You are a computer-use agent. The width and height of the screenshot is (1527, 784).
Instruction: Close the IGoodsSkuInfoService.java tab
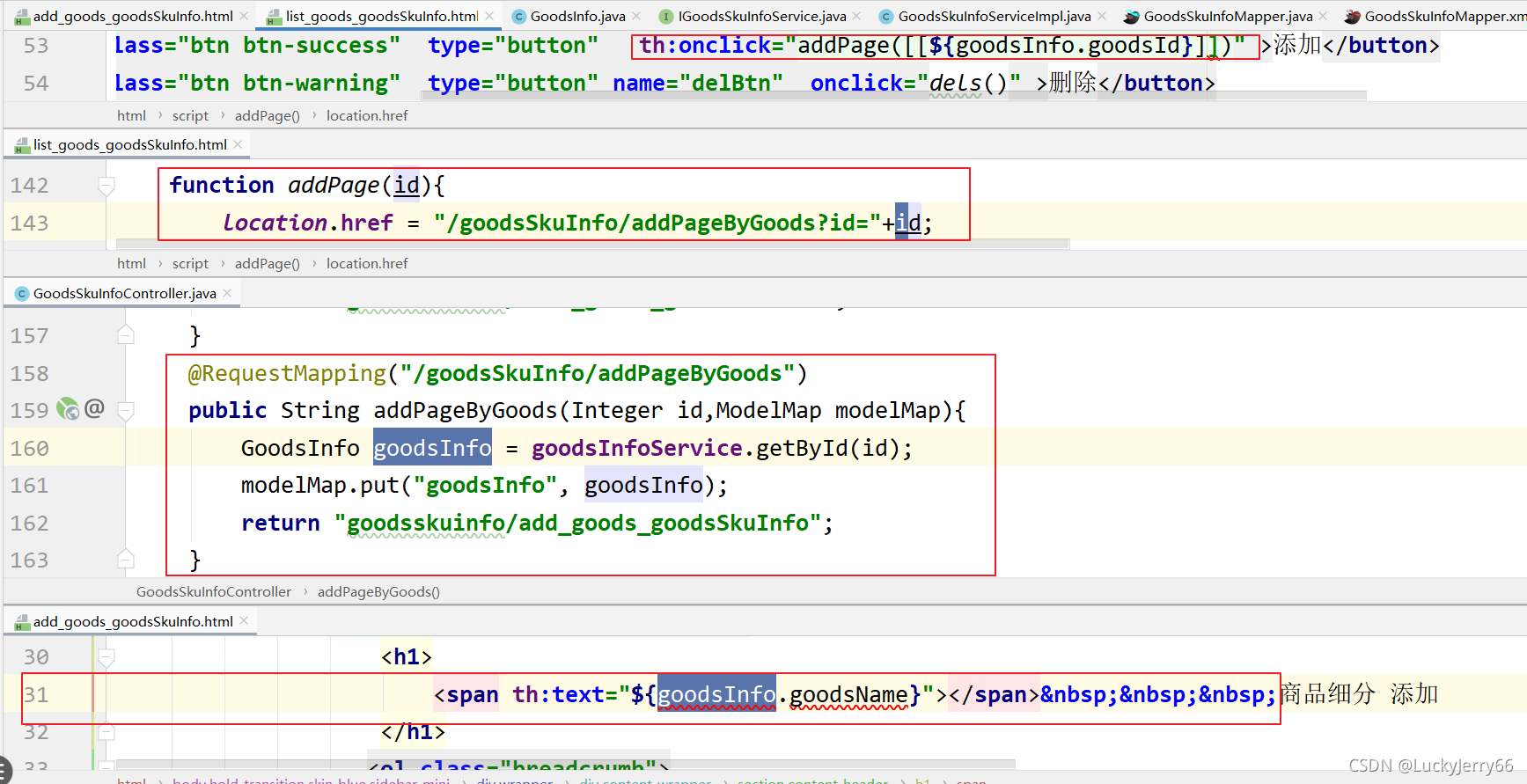857,16
